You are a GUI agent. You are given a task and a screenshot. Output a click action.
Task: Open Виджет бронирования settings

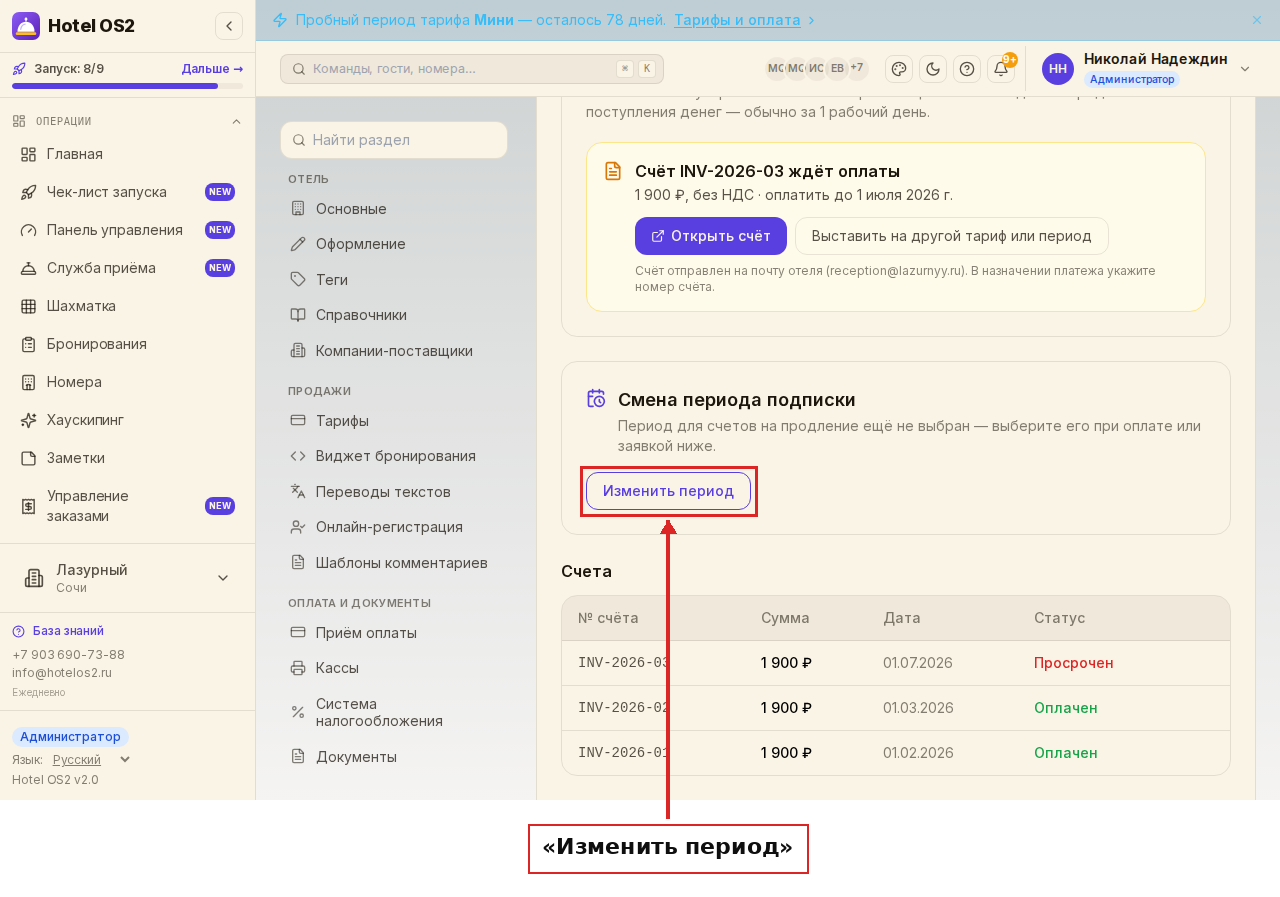(394, 456)
